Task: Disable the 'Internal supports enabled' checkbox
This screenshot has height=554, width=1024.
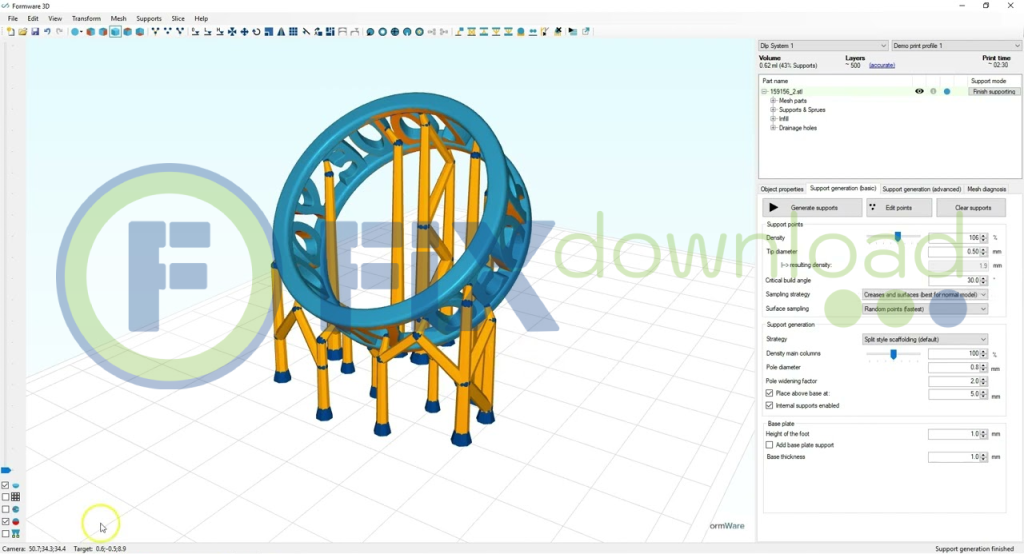Action: 769,406
